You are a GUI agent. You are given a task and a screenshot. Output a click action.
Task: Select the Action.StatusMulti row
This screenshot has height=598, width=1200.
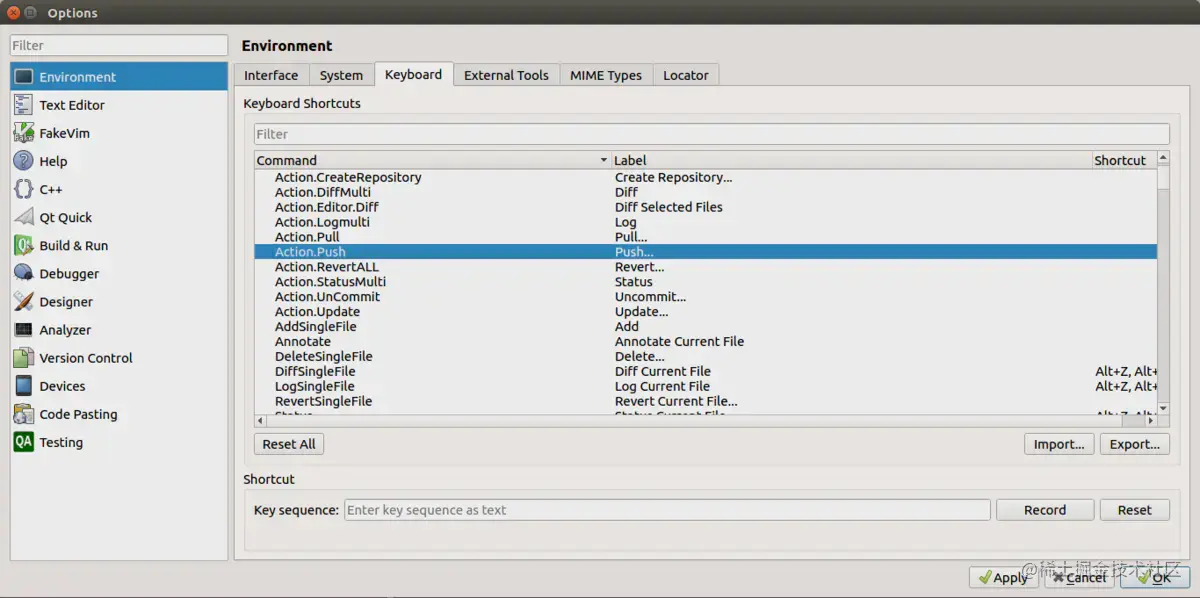(x=705, y=282)
